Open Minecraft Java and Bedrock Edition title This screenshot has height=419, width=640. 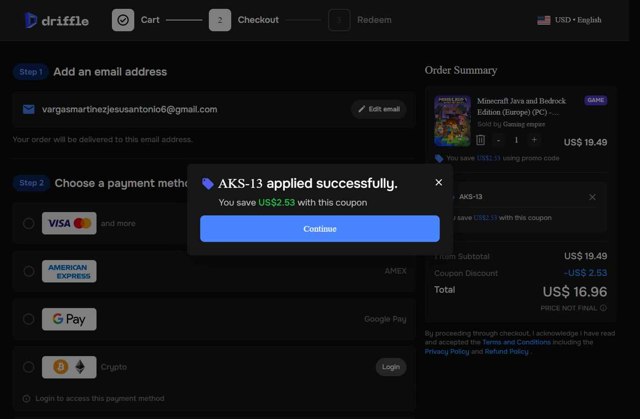[x=521, y=106]
